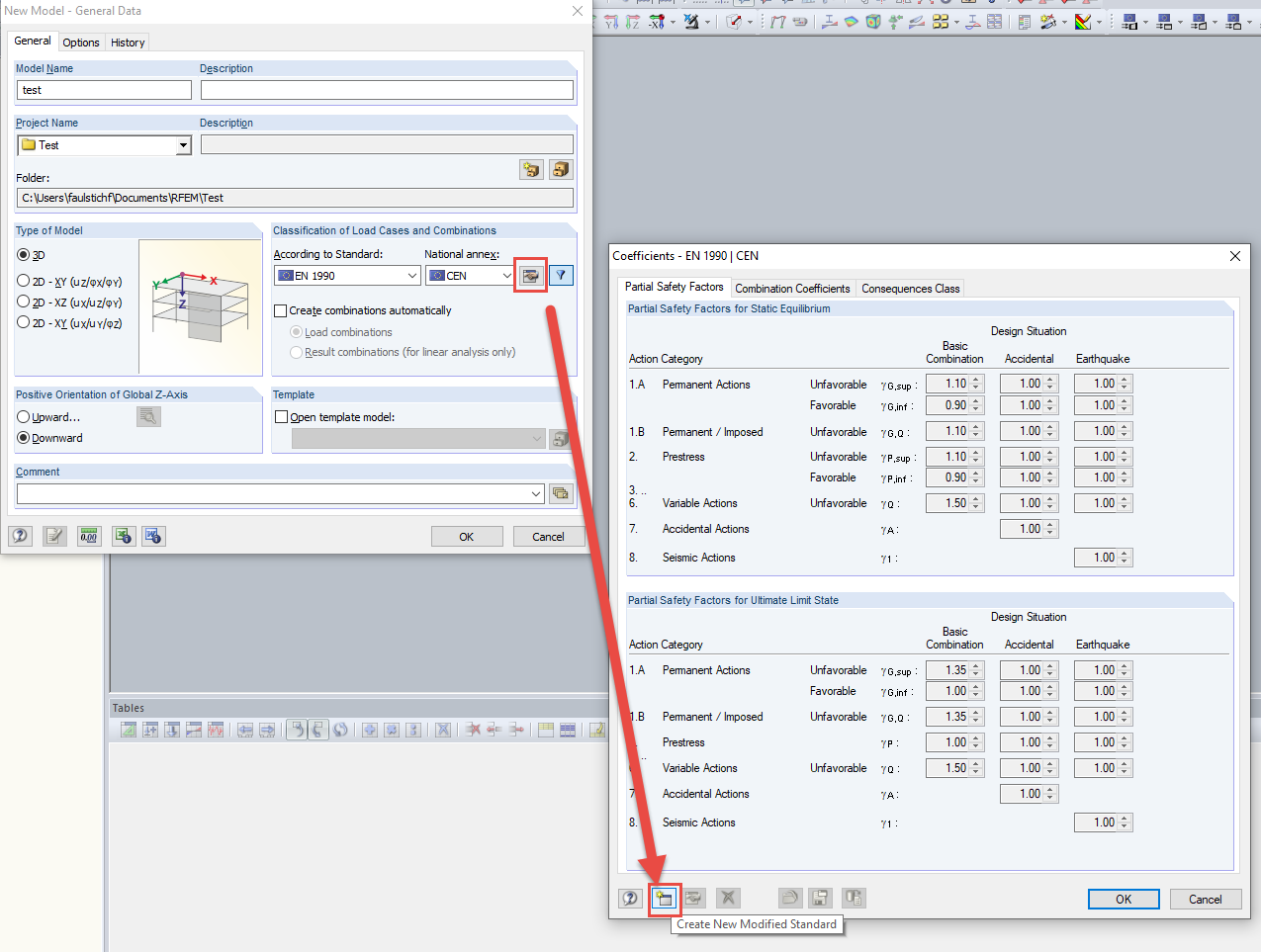
Task: Select 2D - XY (uz/φx/φy) model type
Action: coord(24,282)
